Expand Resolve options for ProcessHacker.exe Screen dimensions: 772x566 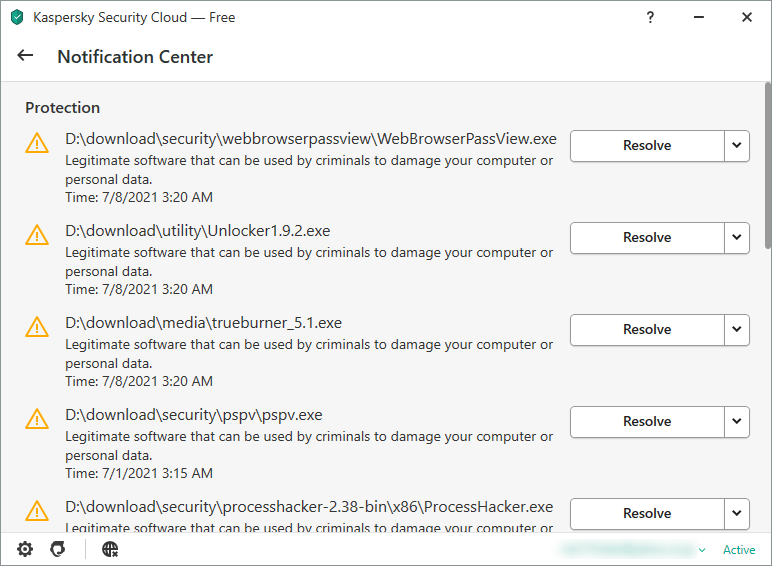click(x=737, y=514)
